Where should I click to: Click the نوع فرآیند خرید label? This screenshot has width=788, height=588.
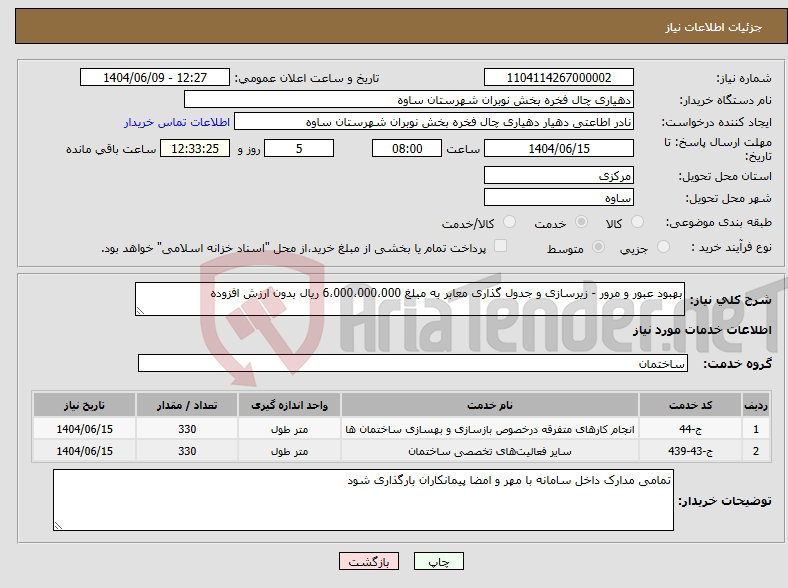click(x=732, y=247)
